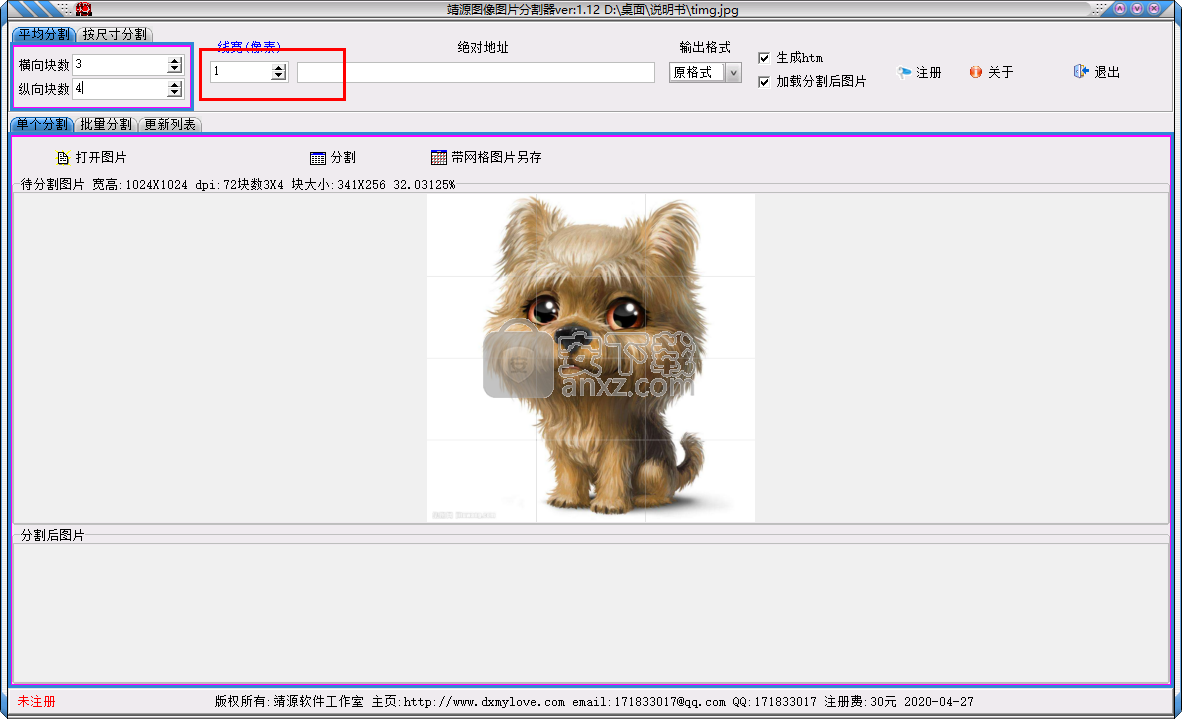The image size is (1182, 719).
Task: Click the title bar minimize-up round button
Action: (1120, 9)
